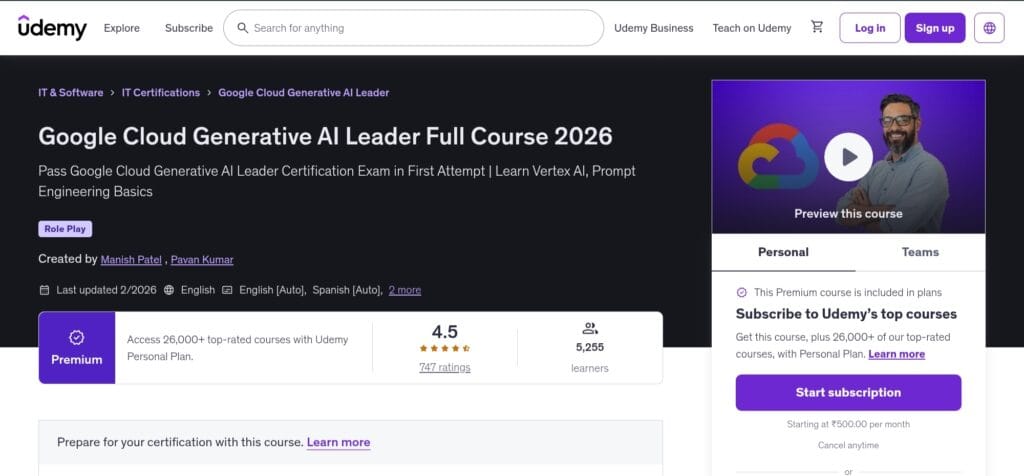Click the Log in button
The height and width of the screenshot is (476, 1024).
[870, 28]
